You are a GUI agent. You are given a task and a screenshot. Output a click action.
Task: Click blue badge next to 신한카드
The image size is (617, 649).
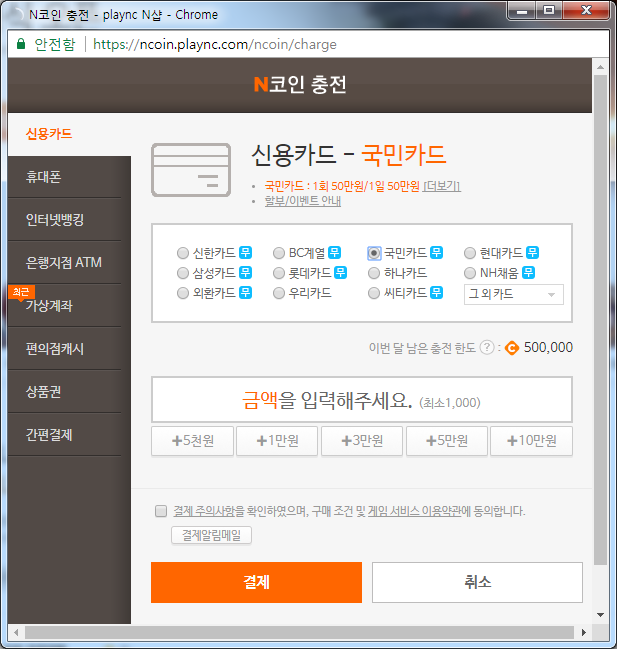[x=245, y=253]
